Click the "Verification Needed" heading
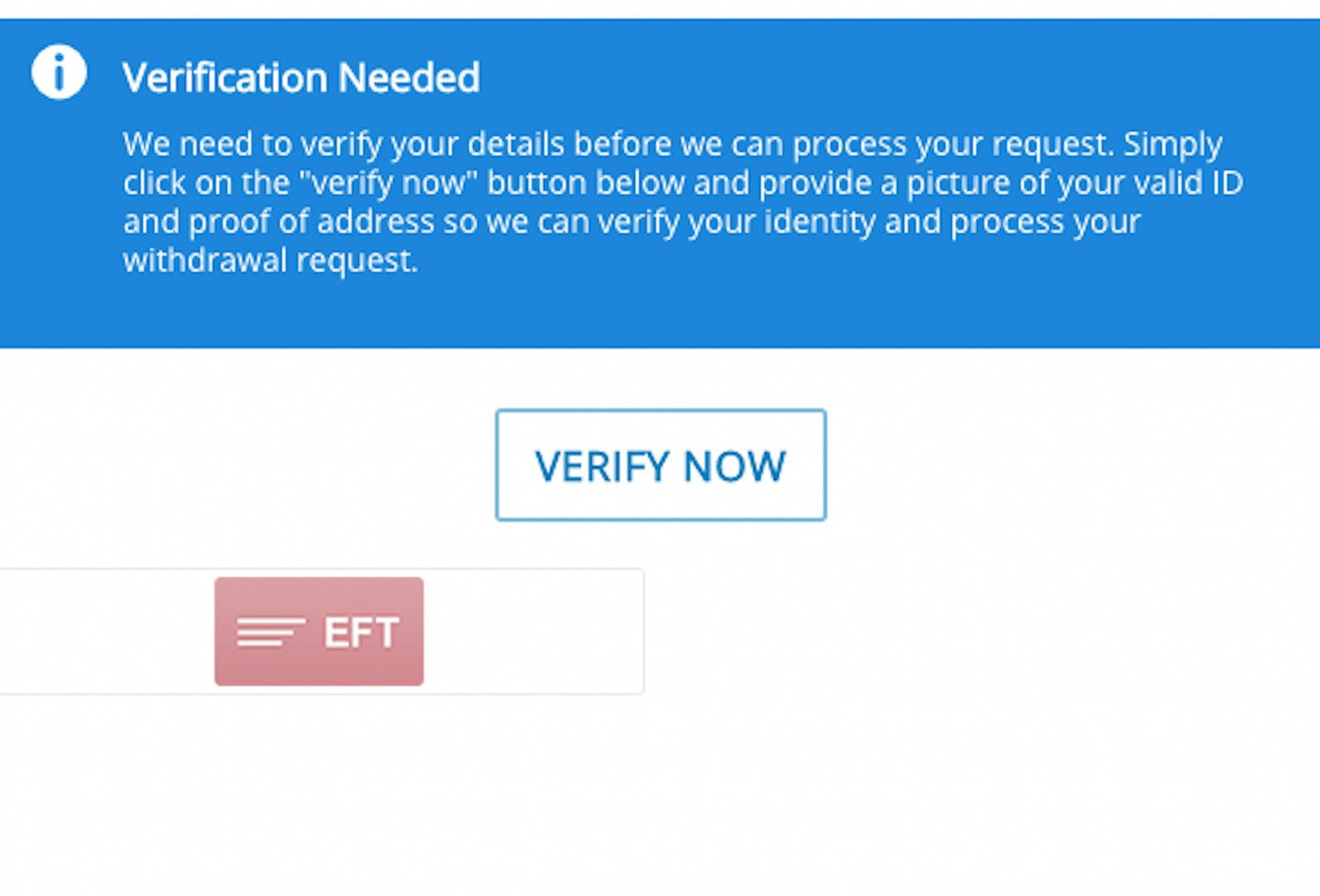 pos(300,78)
